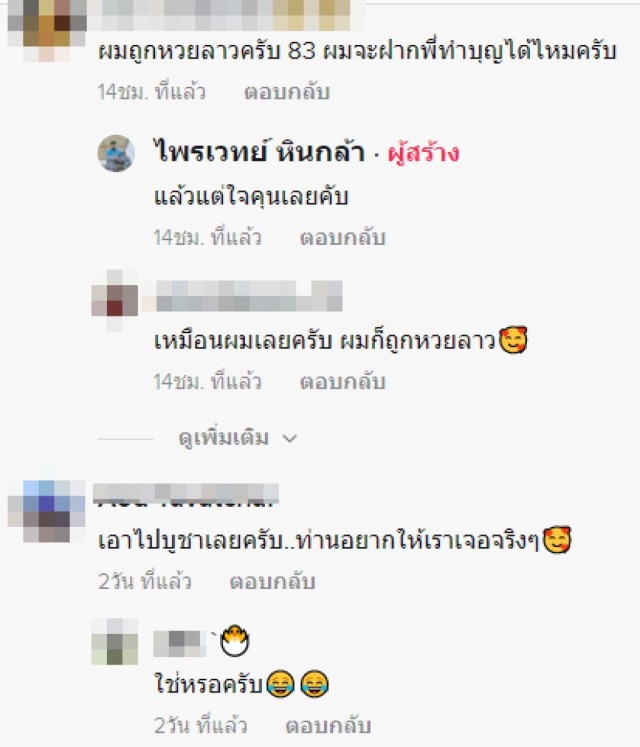640x747 pixels.
Task: Reply to the เหมือนผมเลยครับ comment
Action: click(x=343, y=382)
